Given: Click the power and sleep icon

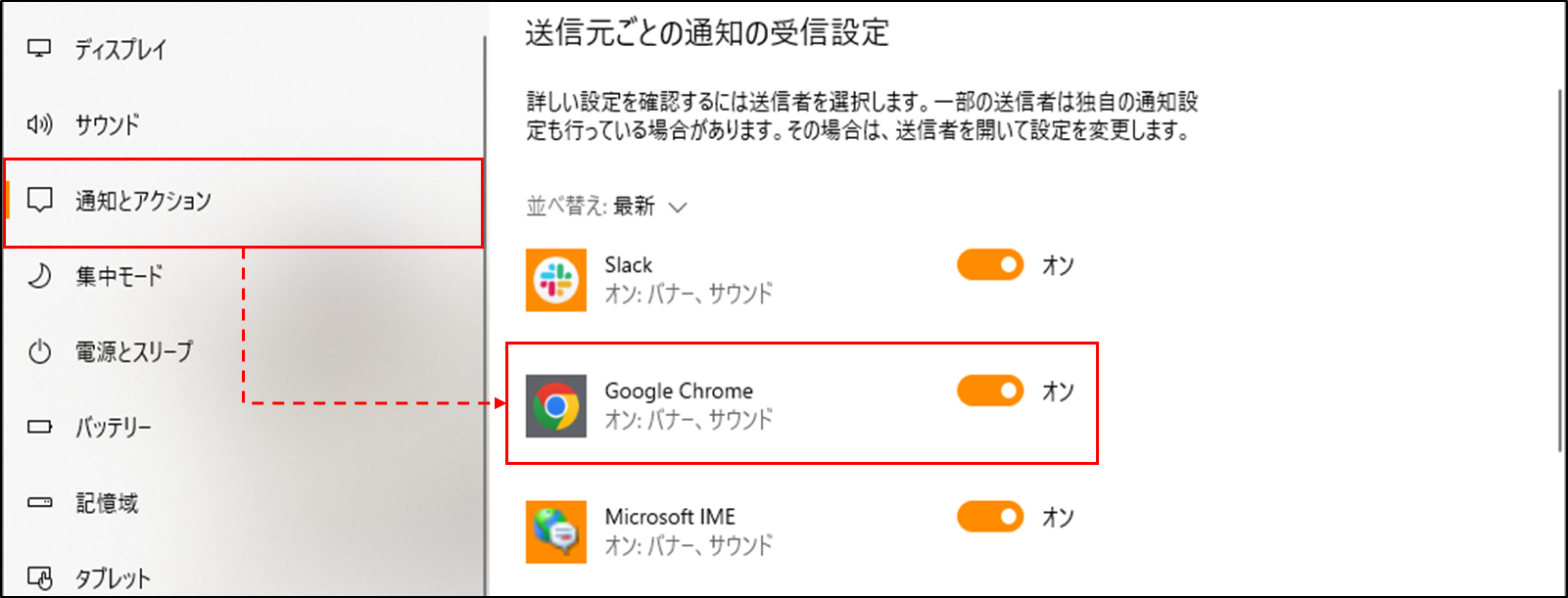Looking at the screenshot, I should pos(39,351).
